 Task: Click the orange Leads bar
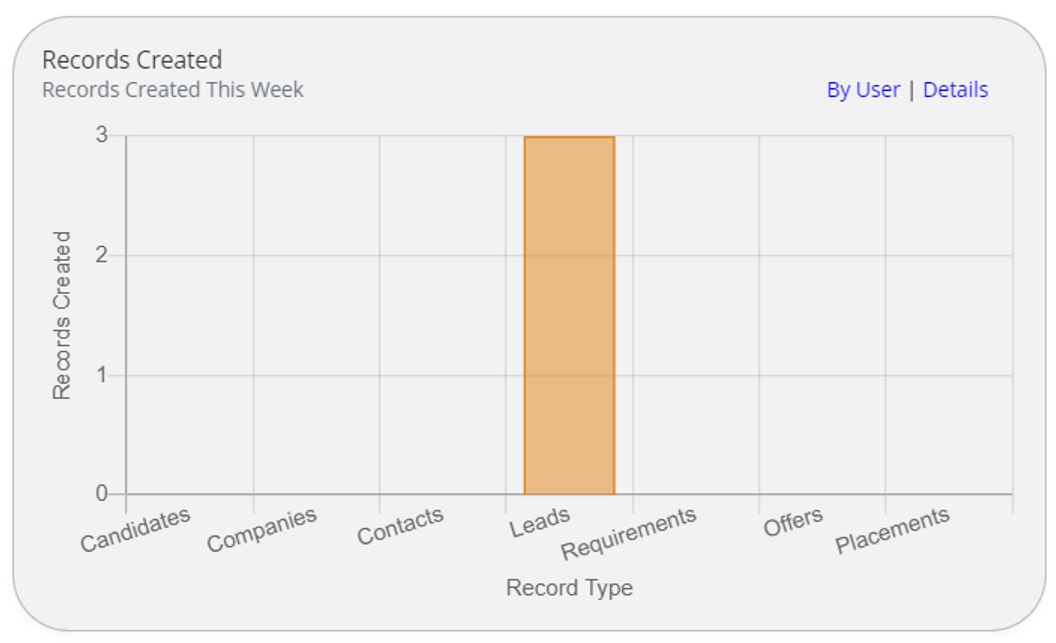[x=569, y=315]
